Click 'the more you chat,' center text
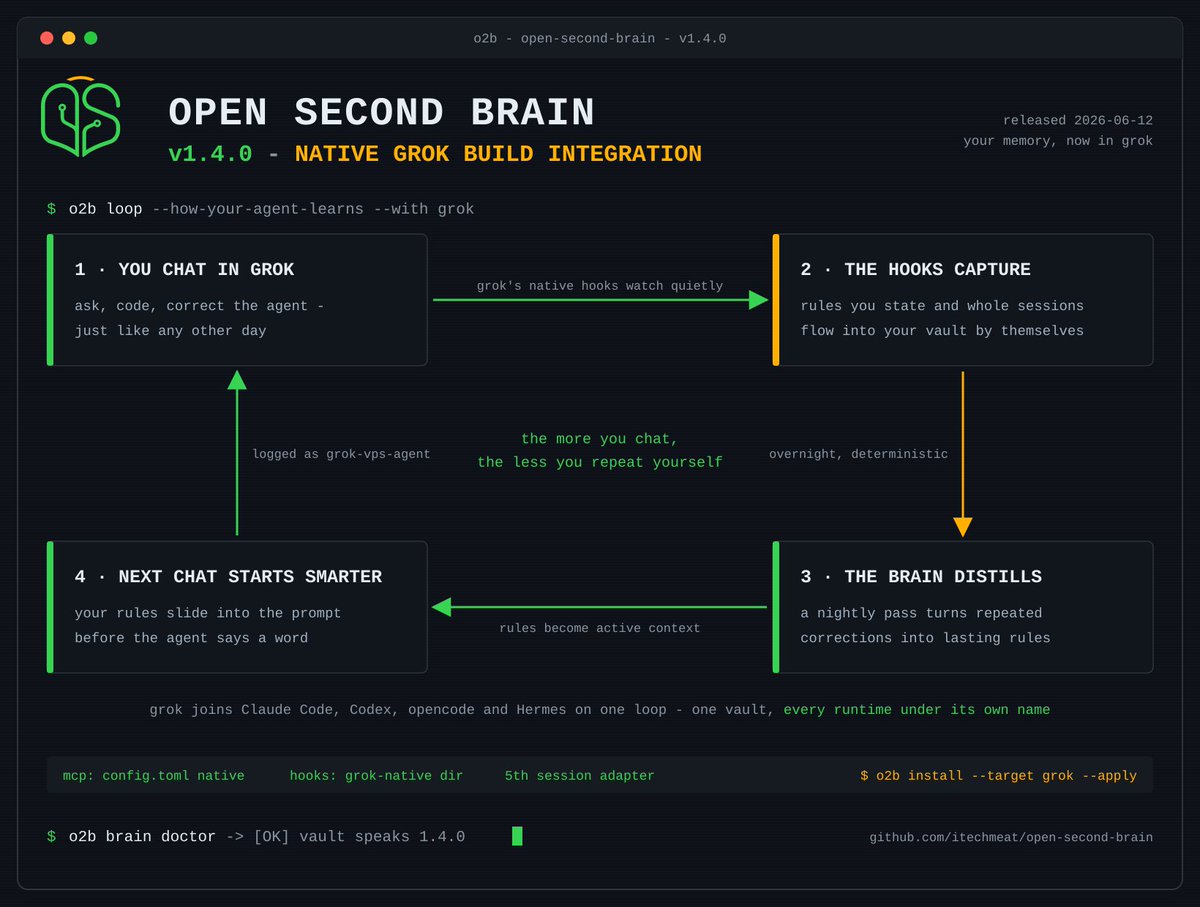The width and height of the screenshot is (1200, 907). [x=600, y=439]
